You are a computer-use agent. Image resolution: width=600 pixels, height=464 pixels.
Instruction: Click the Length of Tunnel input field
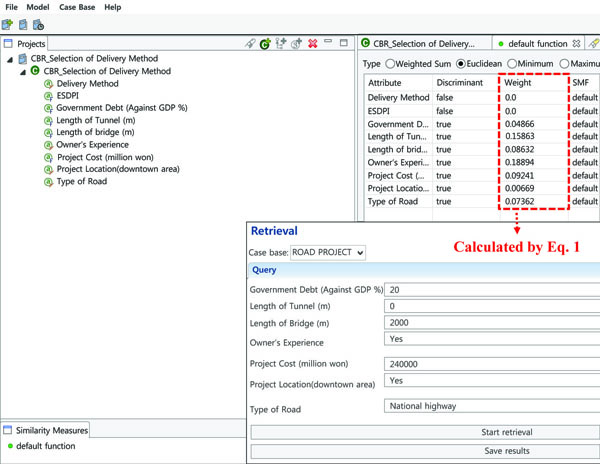tap(492, 306)
